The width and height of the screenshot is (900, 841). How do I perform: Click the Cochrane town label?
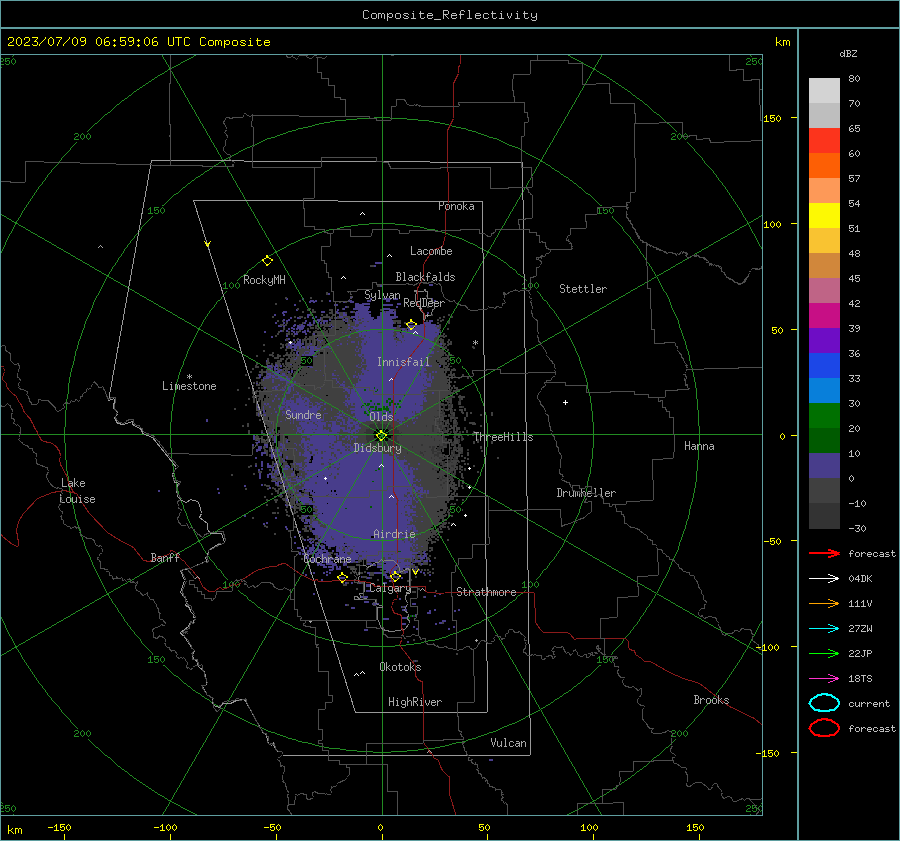point(327,559)
